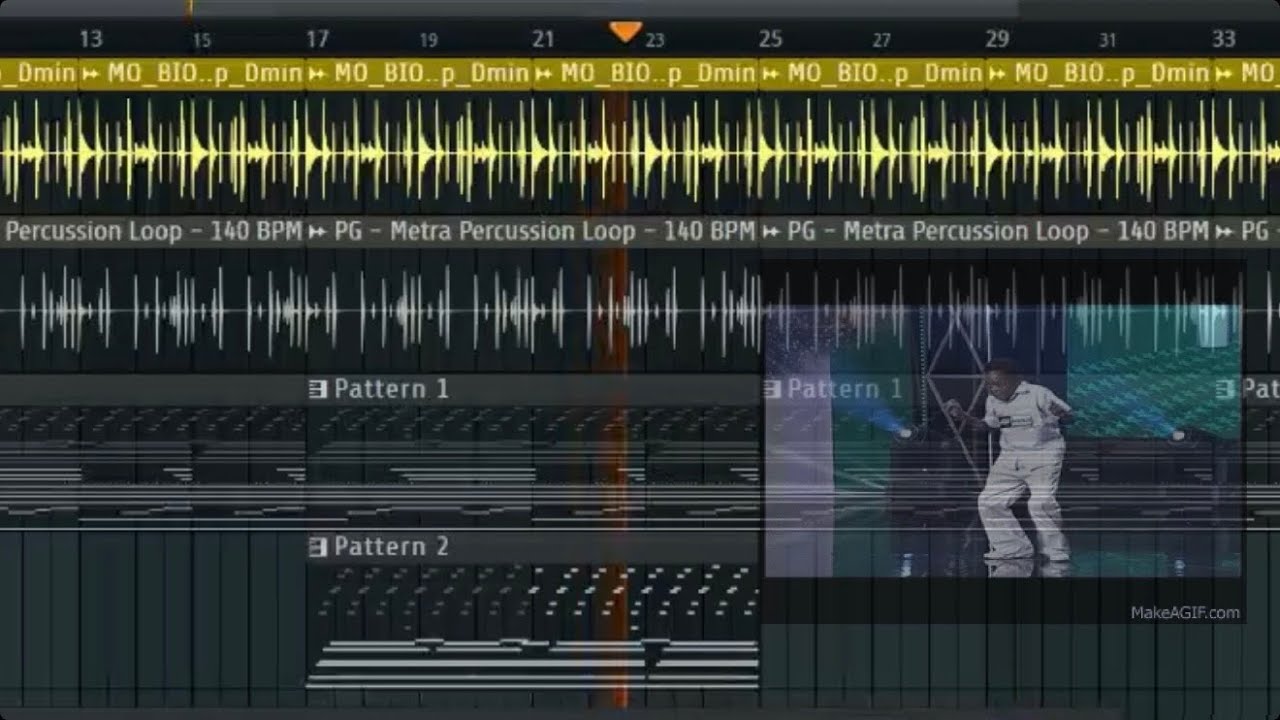Click the white Percussion Loop waveform
The height and width of the screenshot is (720, 1280).
tap(640, 310)
